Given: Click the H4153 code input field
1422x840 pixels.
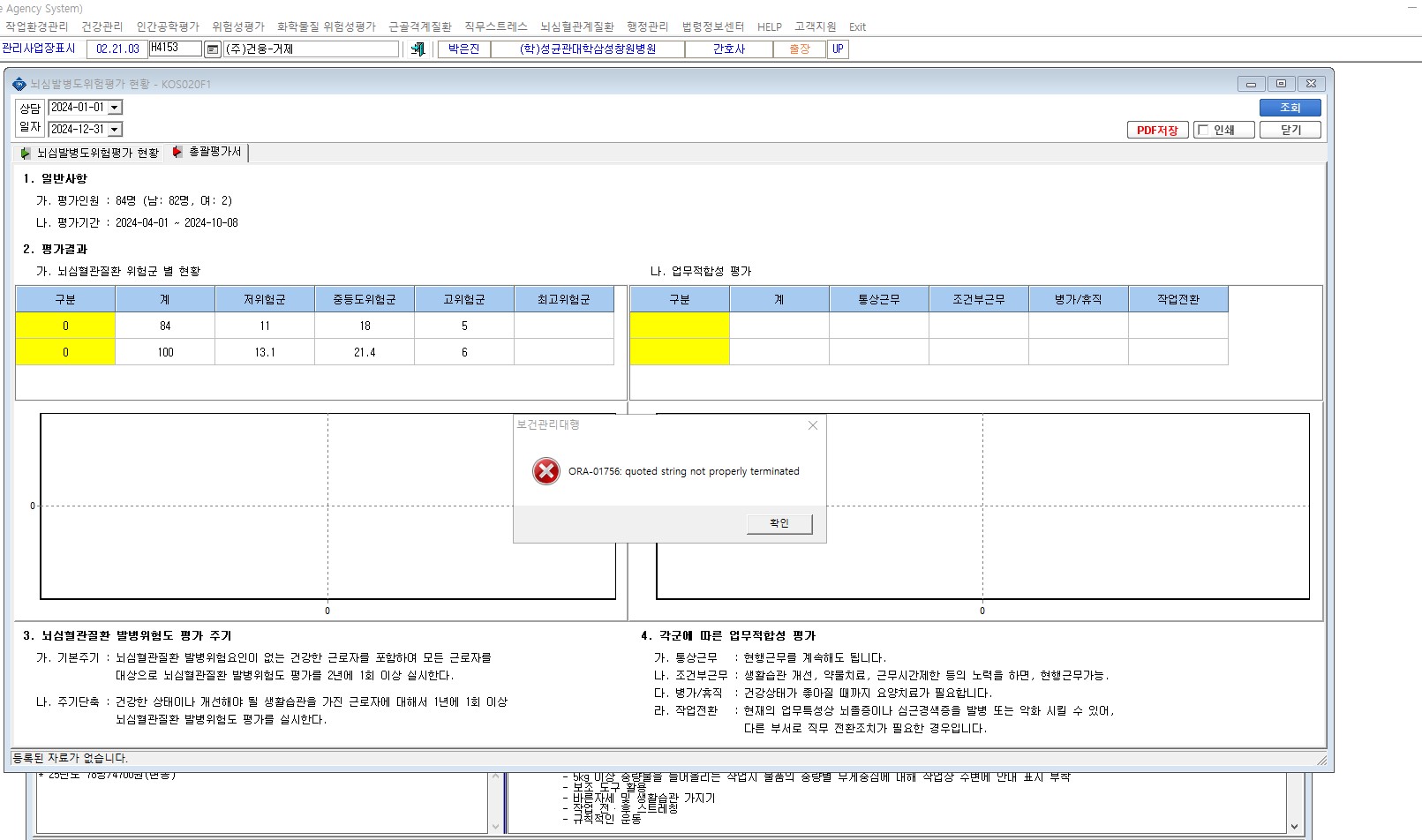Looking at the screenshot, I should 175,49.
